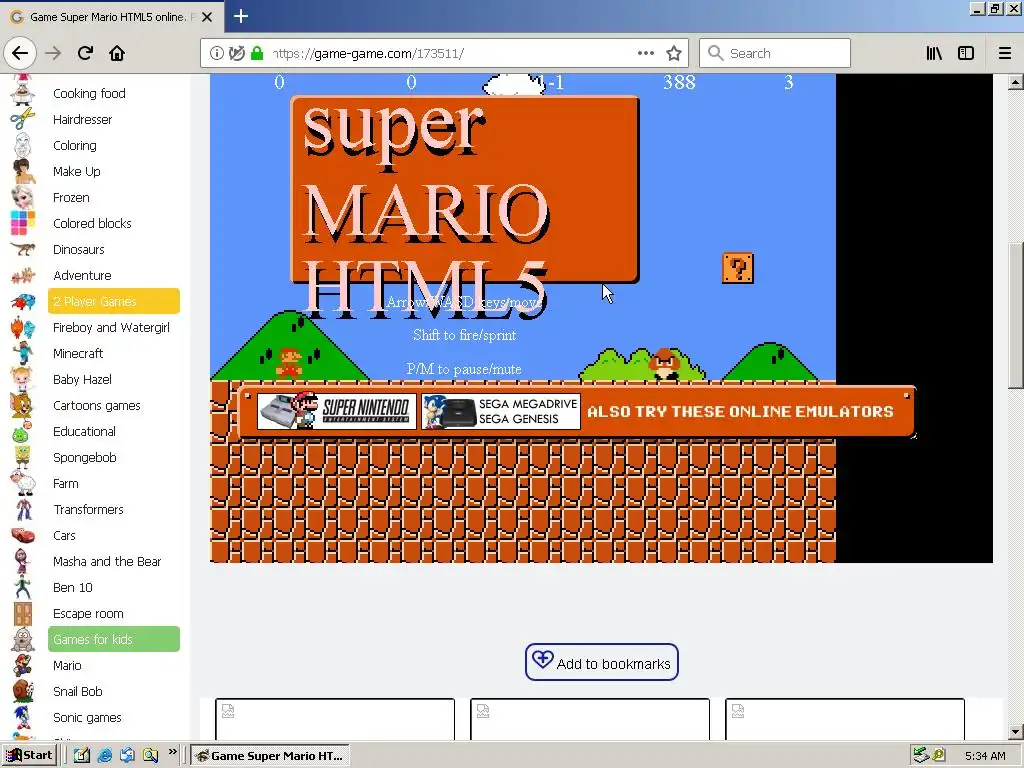
Task: Select the Adventure category
Action: [x=82, y=276]
